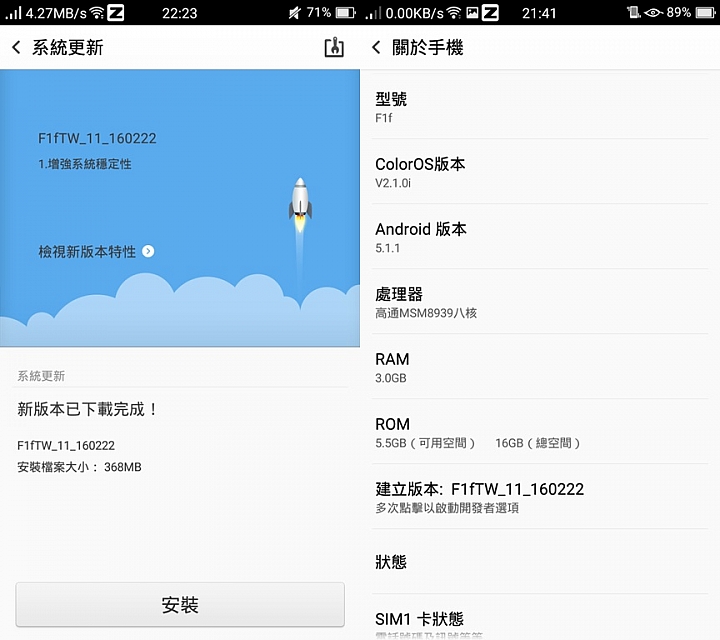Image resolution: width=720 pixels, height=640 pixels.
Task: Tap the 89% battery icon
Action: (x=706, y=12)
